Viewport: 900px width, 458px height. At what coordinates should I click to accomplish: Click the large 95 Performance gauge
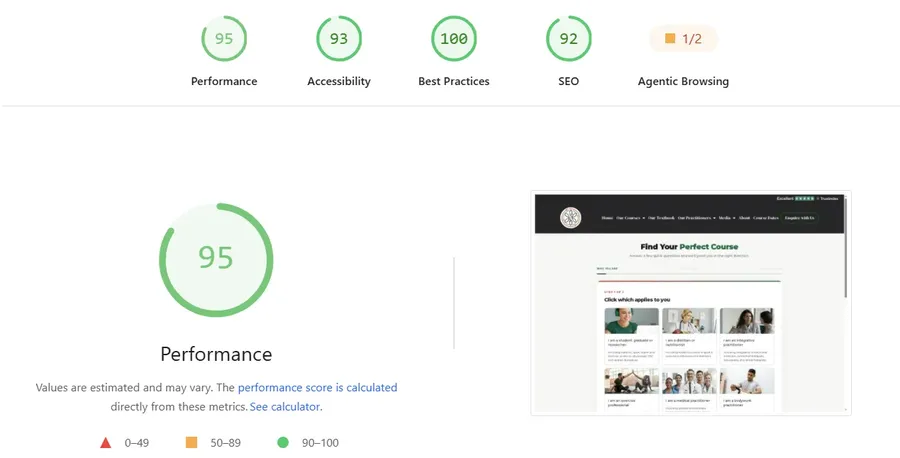click(x=216, y=259)
